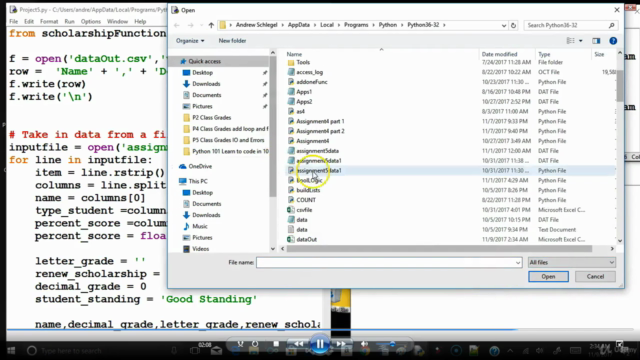Select the Assignment4 part 1 file
This screenshot has width=640, height=360.
(320, 121)
